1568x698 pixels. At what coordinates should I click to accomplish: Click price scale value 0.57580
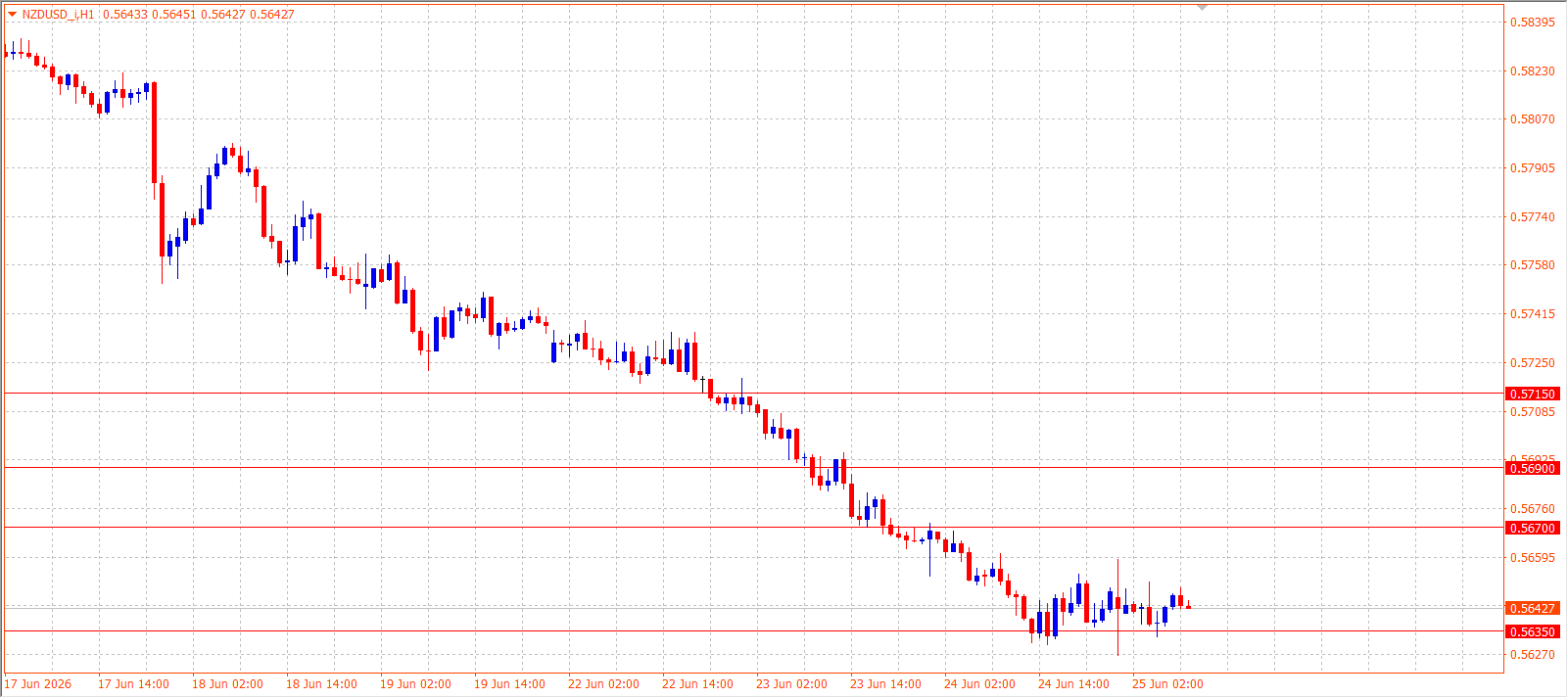click(x=1533, y=265)
